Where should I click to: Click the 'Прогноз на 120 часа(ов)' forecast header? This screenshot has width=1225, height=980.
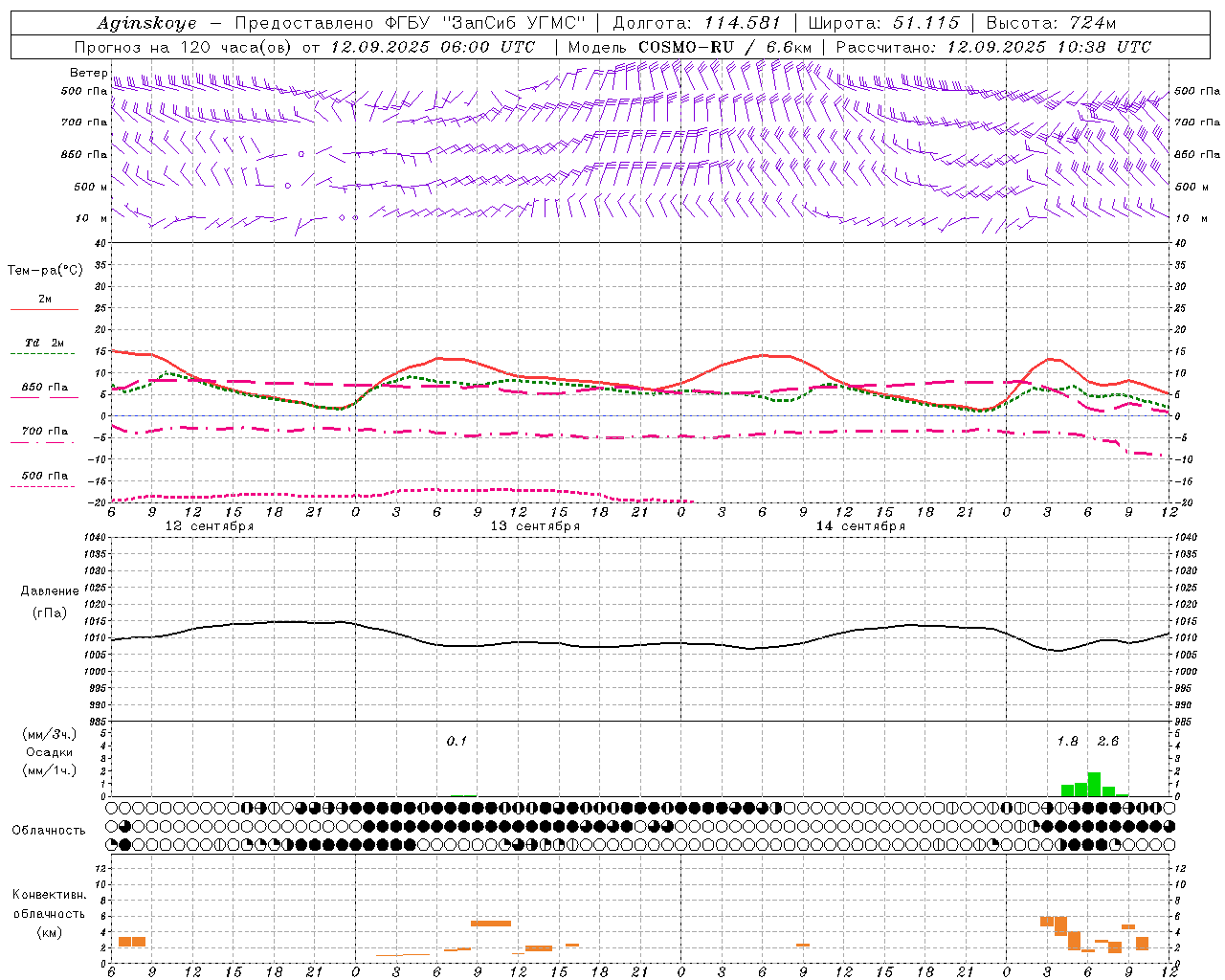point(185,47)
